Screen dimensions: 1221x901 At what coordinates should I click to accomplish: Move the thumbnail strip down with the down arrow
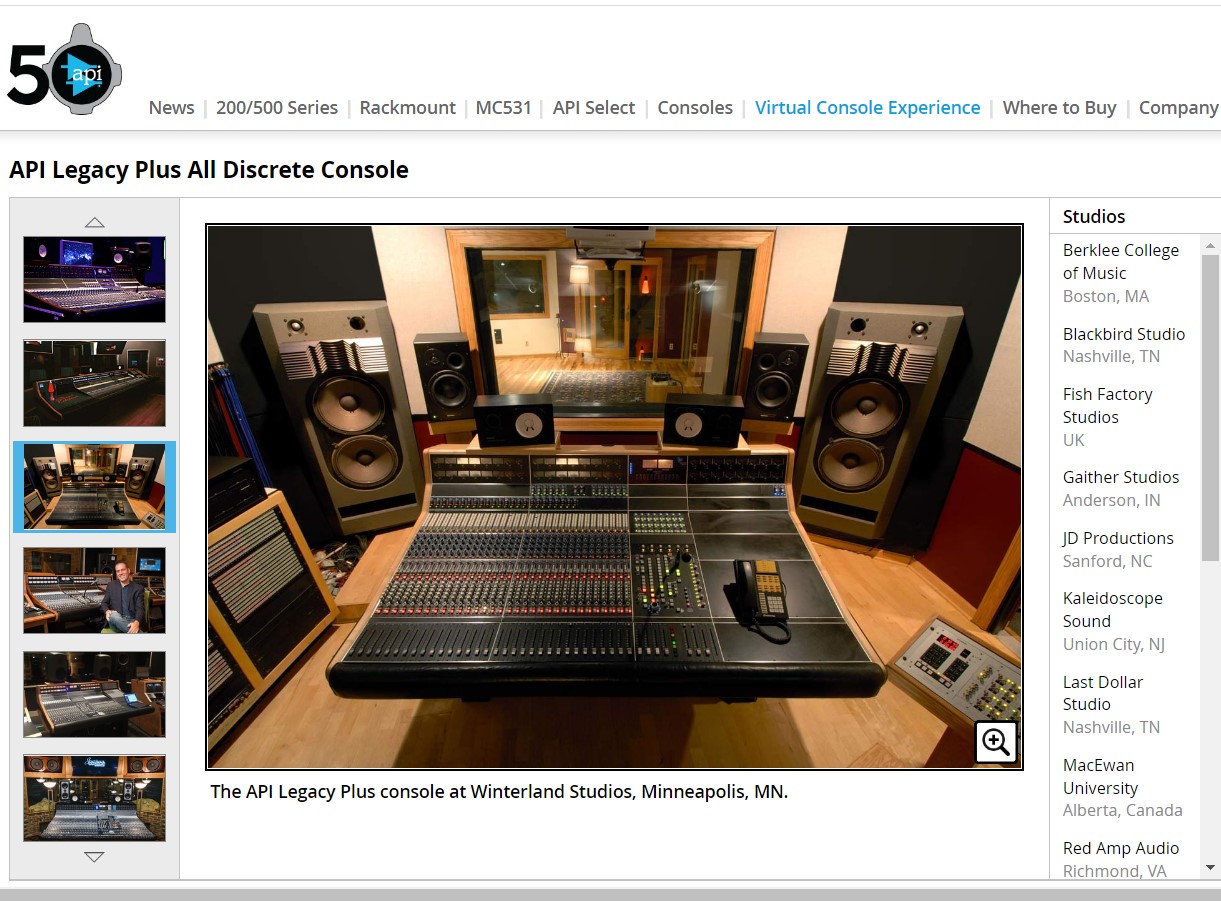click(94, 857)
